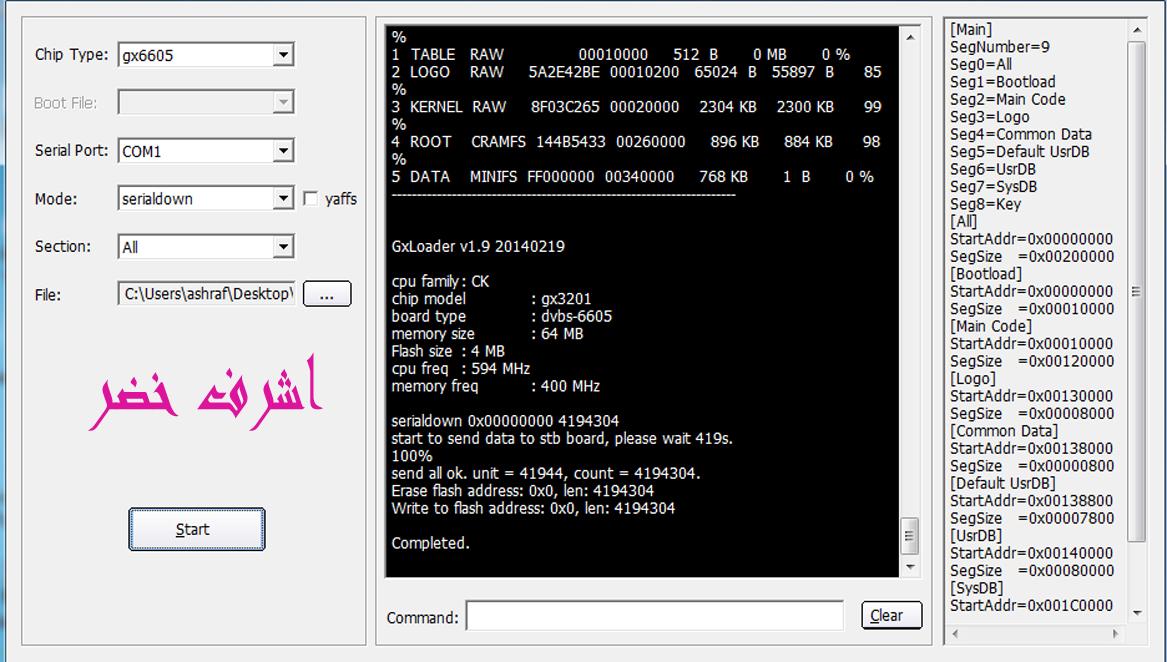Click segment list scrollbar down arrow

coord(1136,614)
